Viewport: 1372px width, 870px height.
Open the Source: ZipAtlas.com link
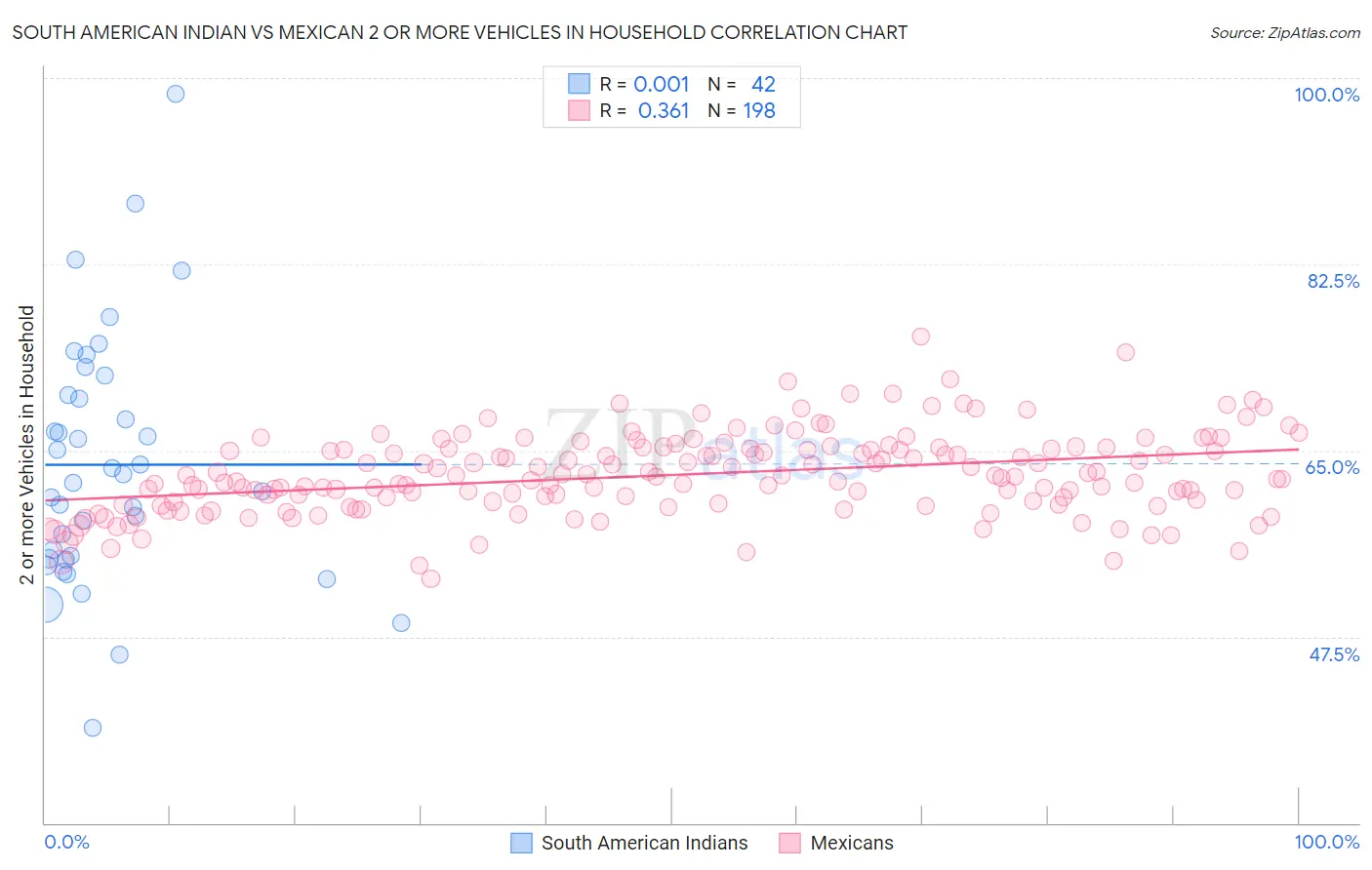(1285, 32)
